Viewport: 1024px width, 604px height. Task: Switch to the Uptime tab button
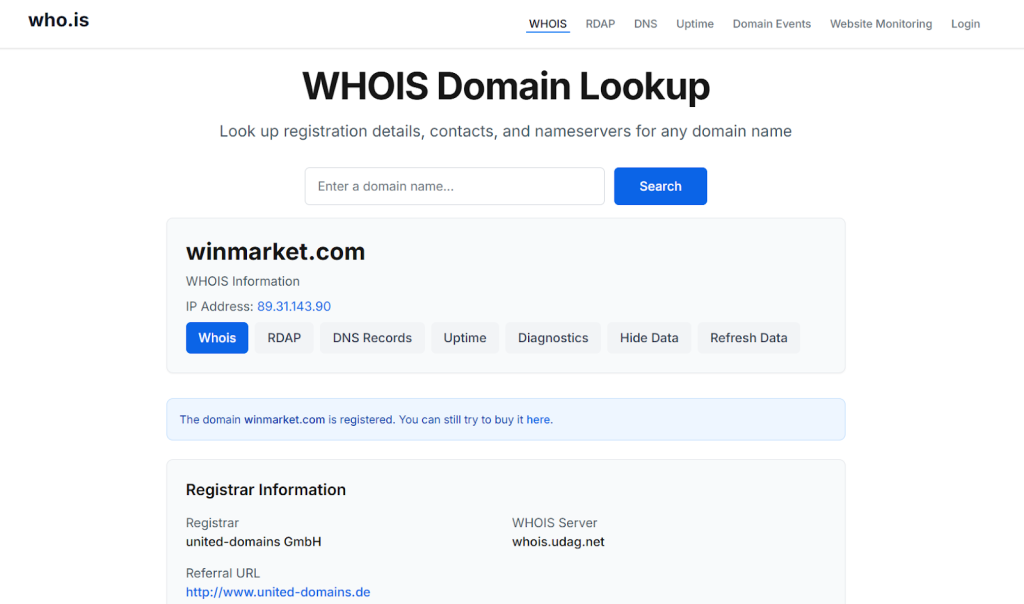(x=465, y=338)
